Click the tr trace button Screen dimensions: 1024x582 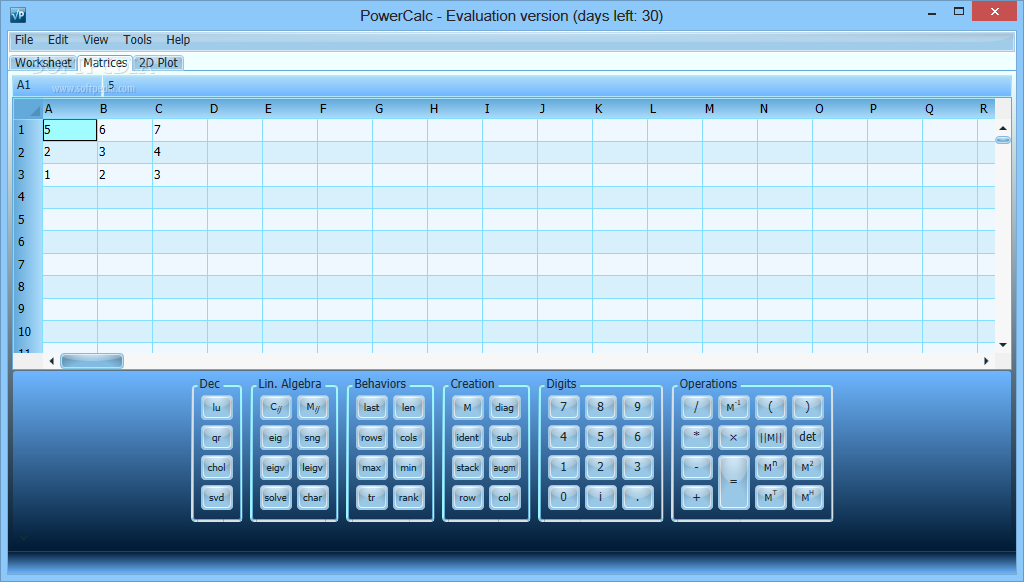pos(372,498)
